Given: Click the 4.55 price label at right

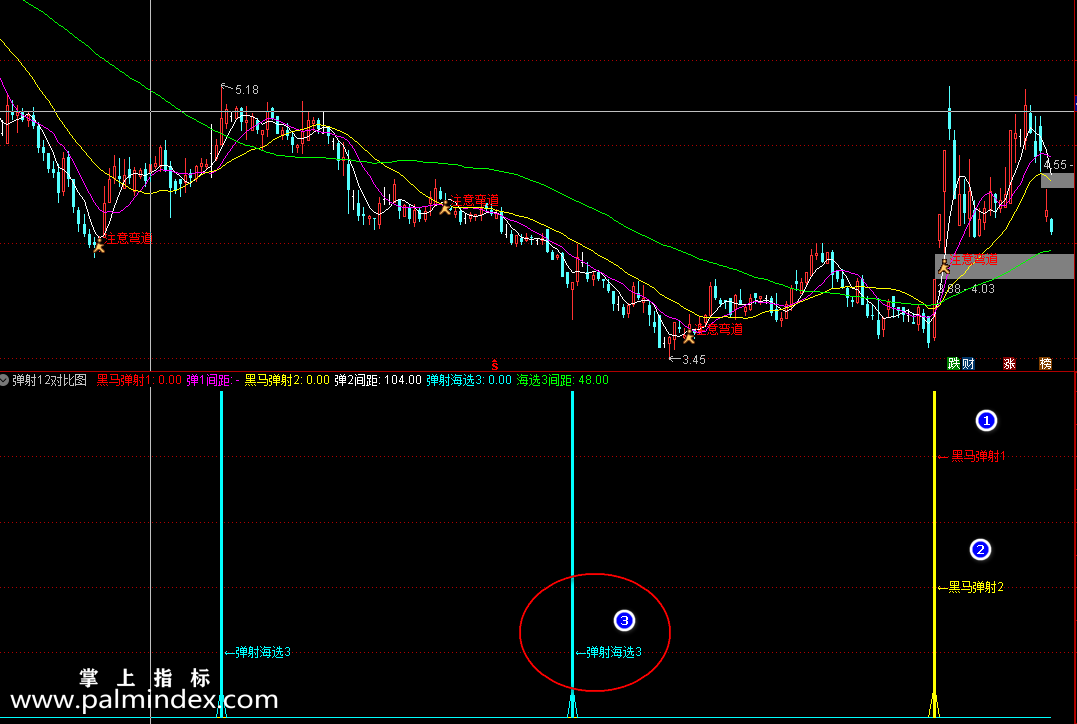Looking at the screenshot, I should click(1055, 165).
